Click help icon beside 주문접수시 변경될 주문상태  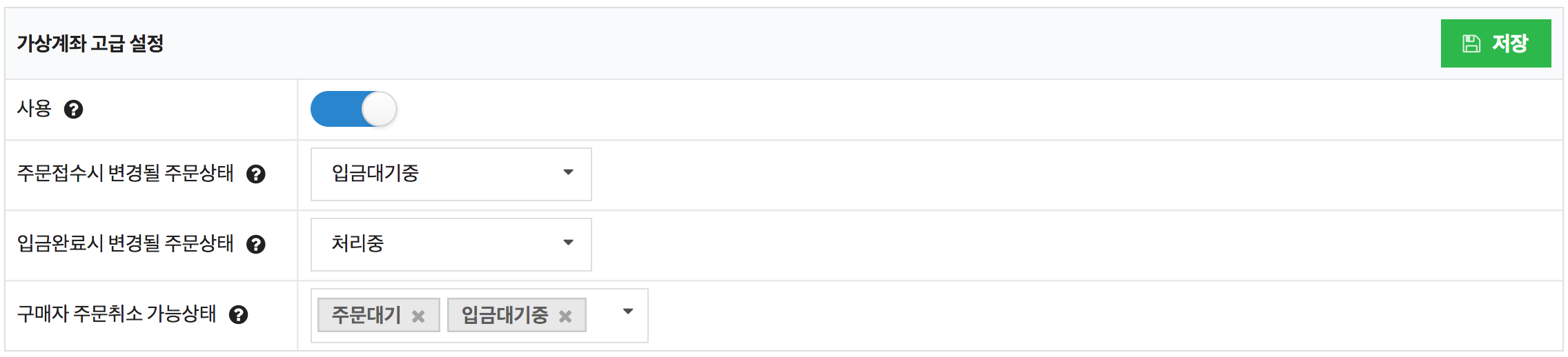point(256,174)
